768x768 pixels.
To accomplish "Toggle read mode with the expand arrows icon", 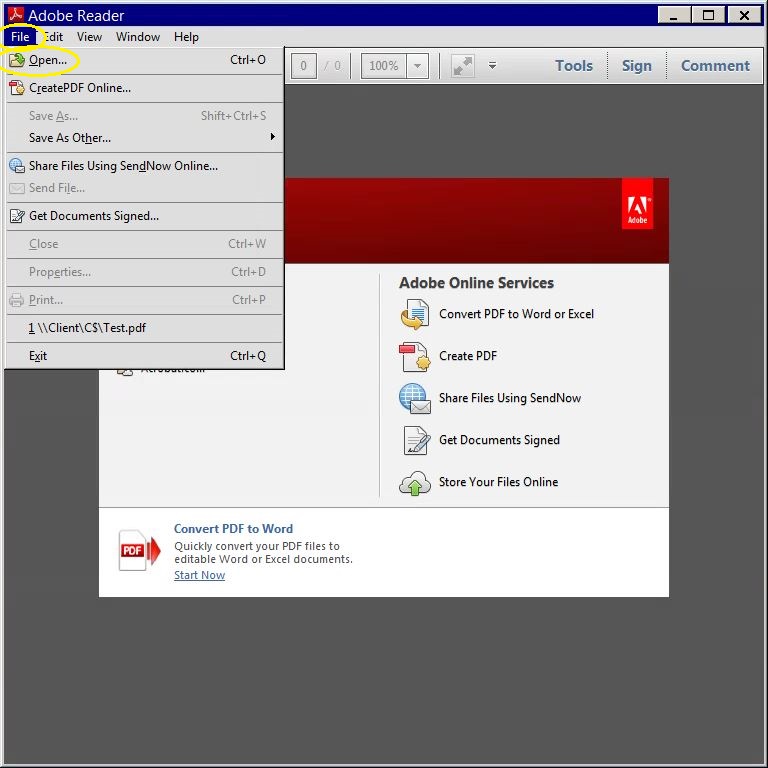I will (x=462, y=66).
